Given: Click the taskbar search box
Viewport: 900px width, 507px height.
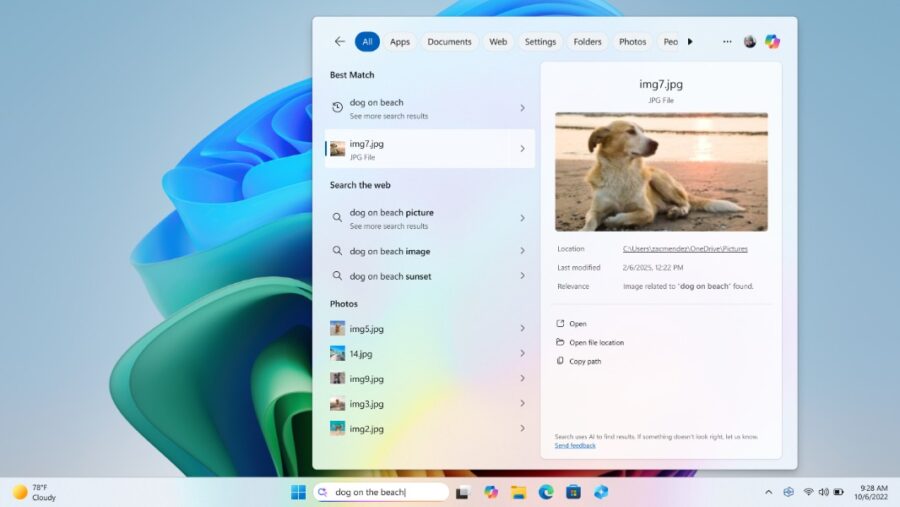Looking at the screenshot, I should tap(381, 492).
